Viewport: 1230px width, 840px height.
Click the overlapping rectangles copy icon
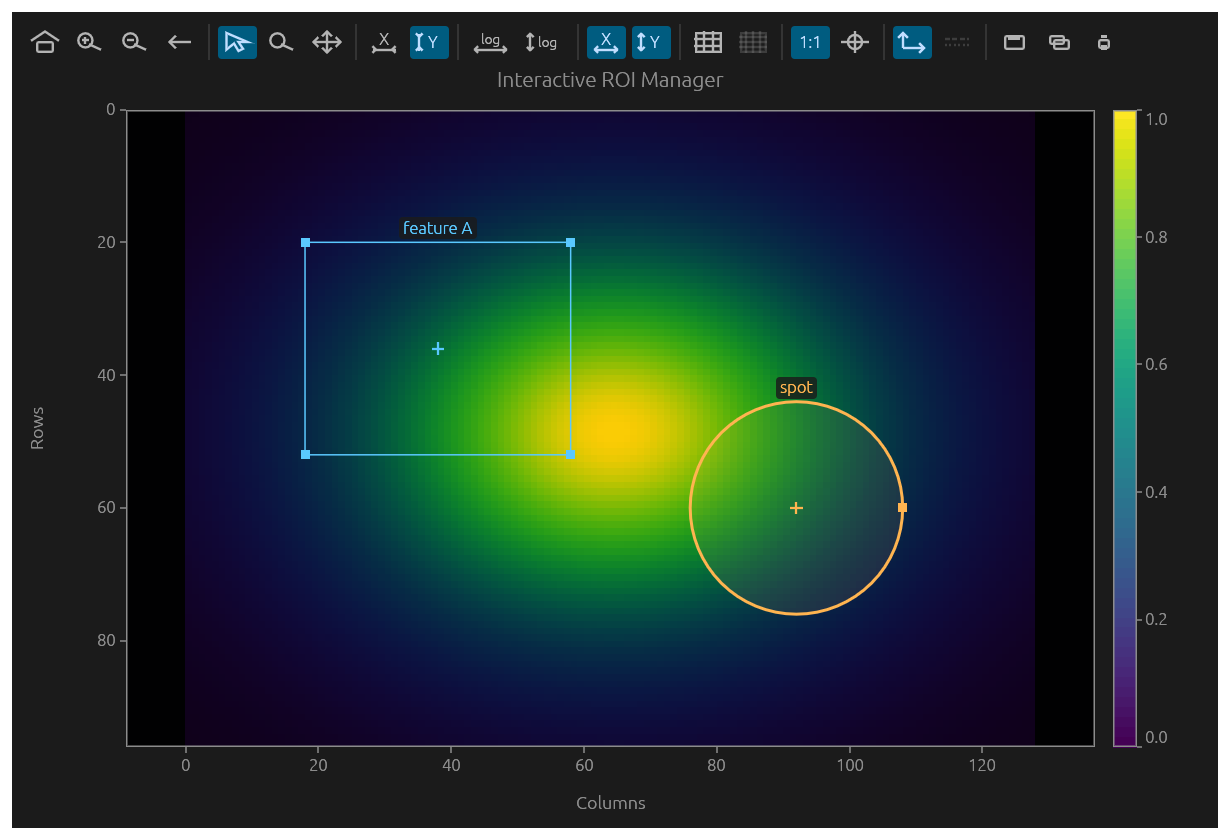[1059, 42]
